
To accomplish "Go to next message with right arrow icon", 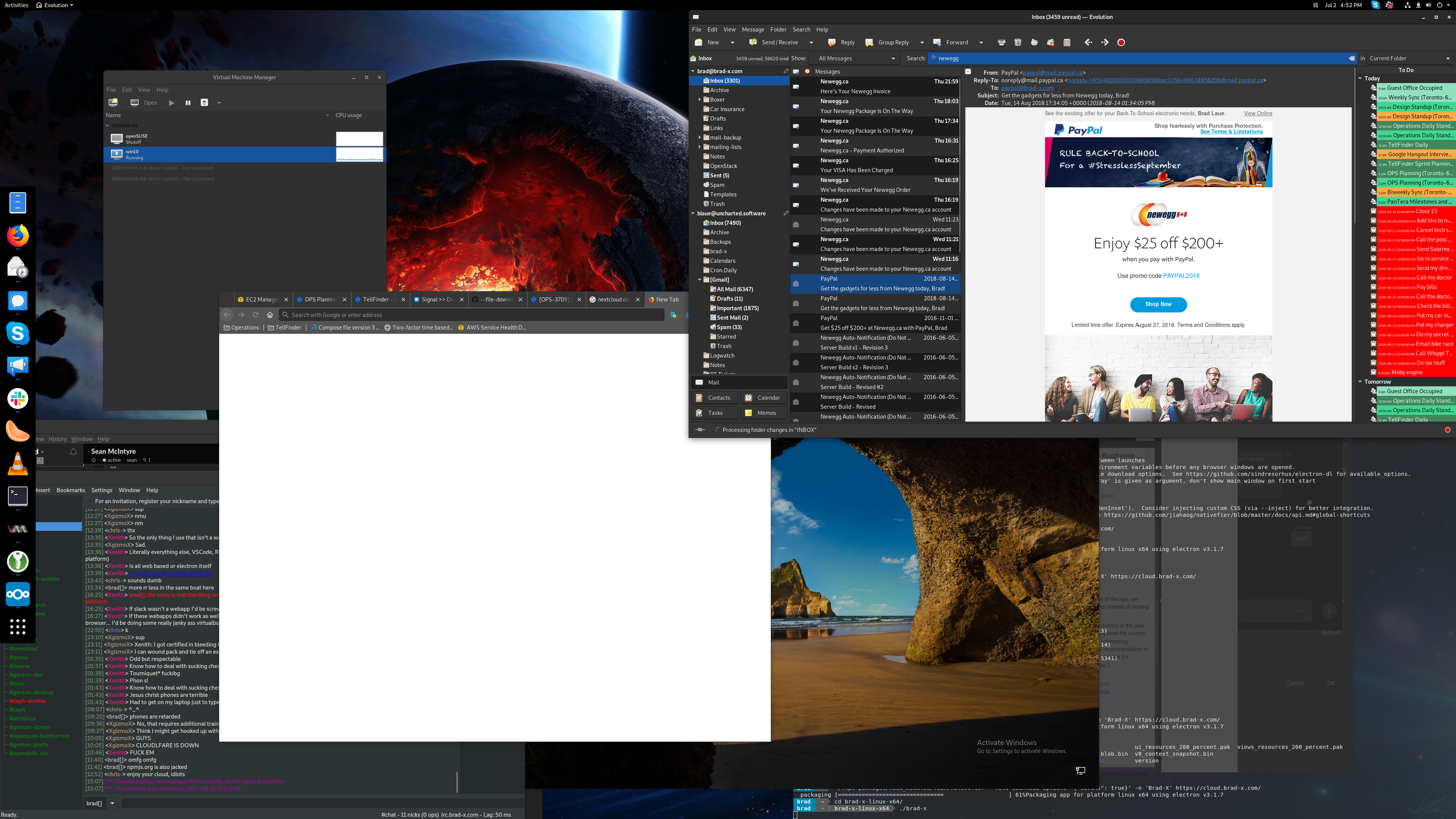I will 1105,42.
